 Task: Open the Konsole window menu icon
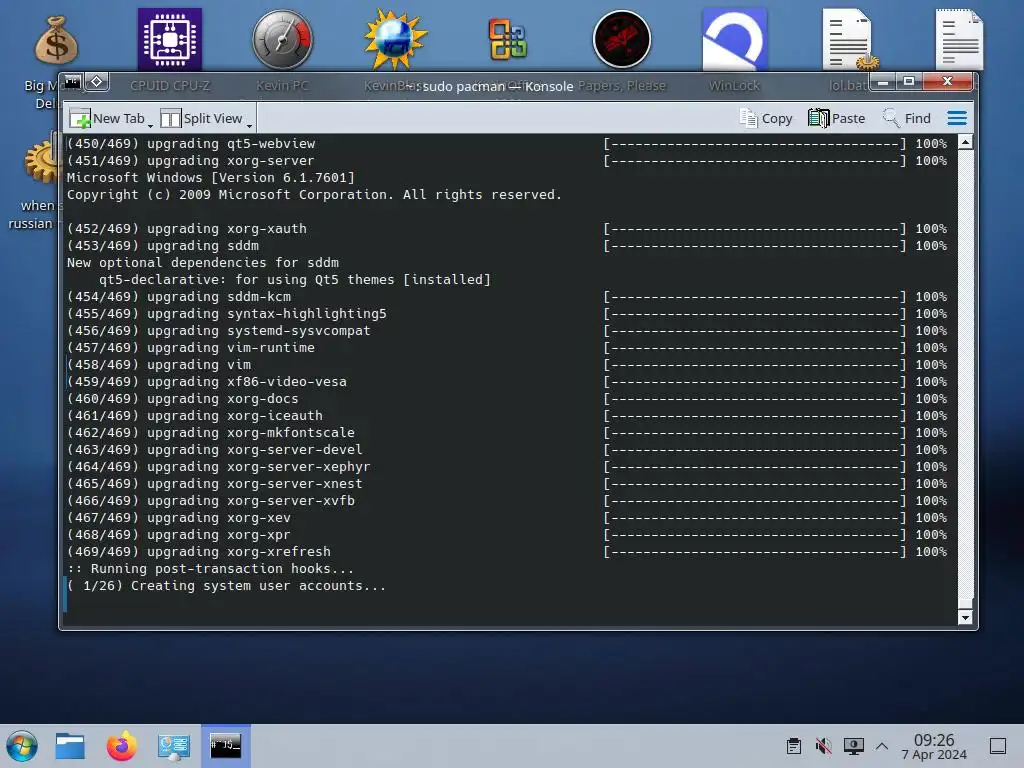click(72, 82)
